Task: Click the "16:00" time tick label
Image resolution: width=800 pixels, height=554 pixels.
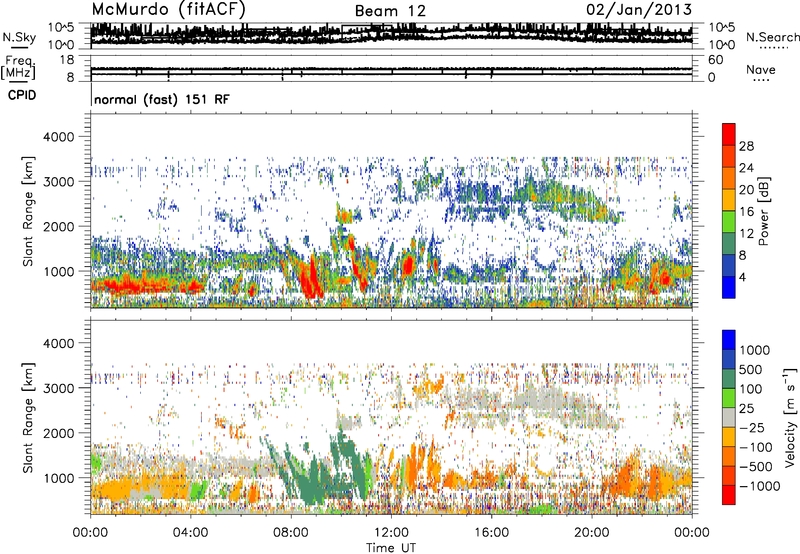Action: pos(491,533)
